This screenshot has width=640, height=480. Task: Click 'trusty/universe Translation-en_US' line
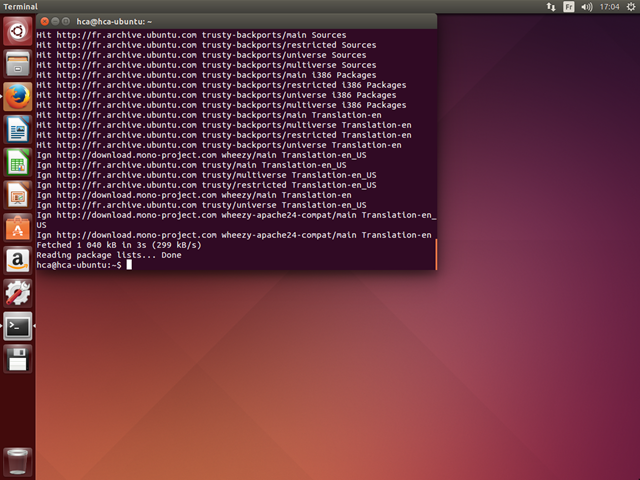pyautogui.click(x=201, y=205)
